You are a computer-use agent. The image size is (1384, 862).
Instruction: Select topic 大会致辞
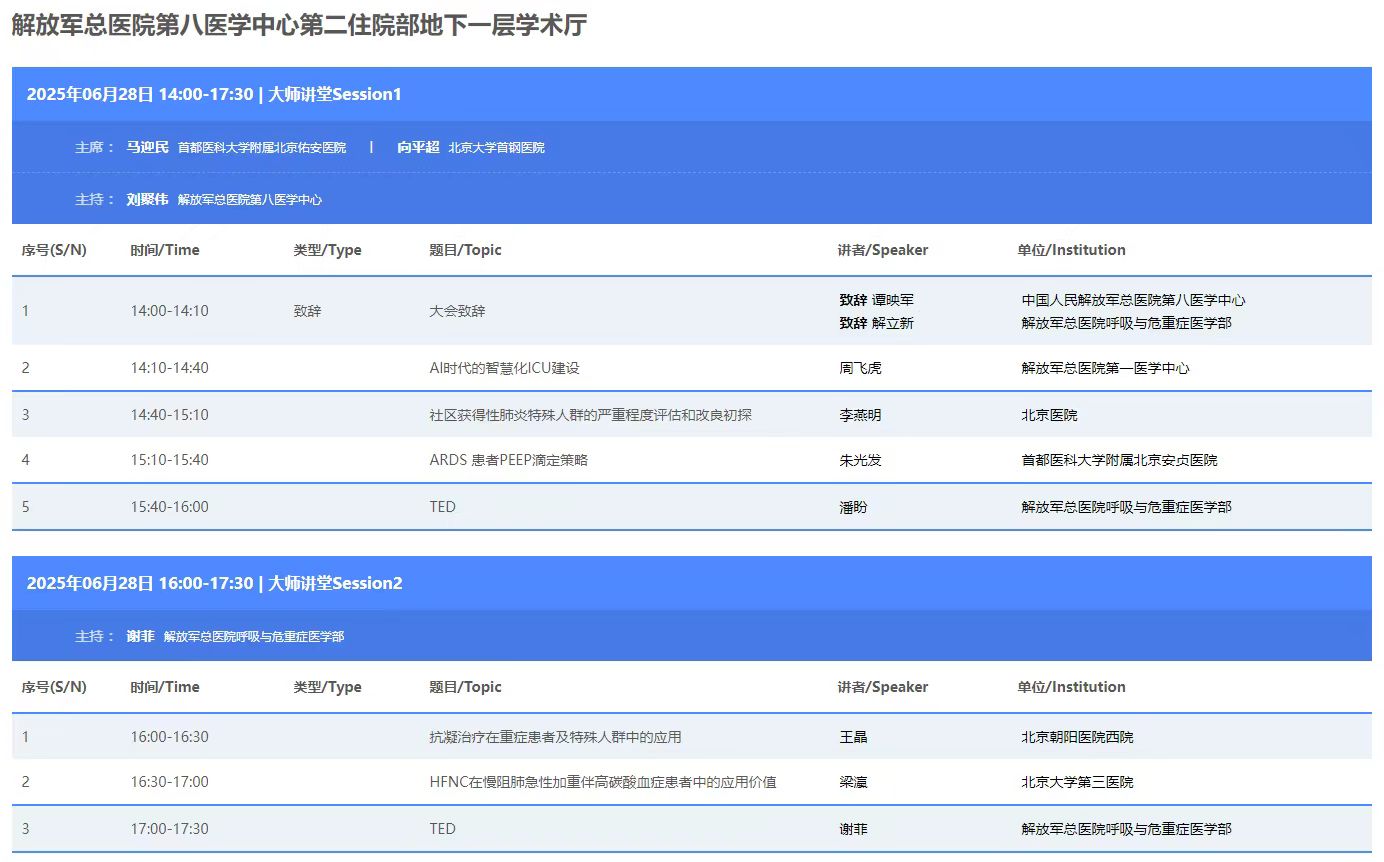coord(457,311)
